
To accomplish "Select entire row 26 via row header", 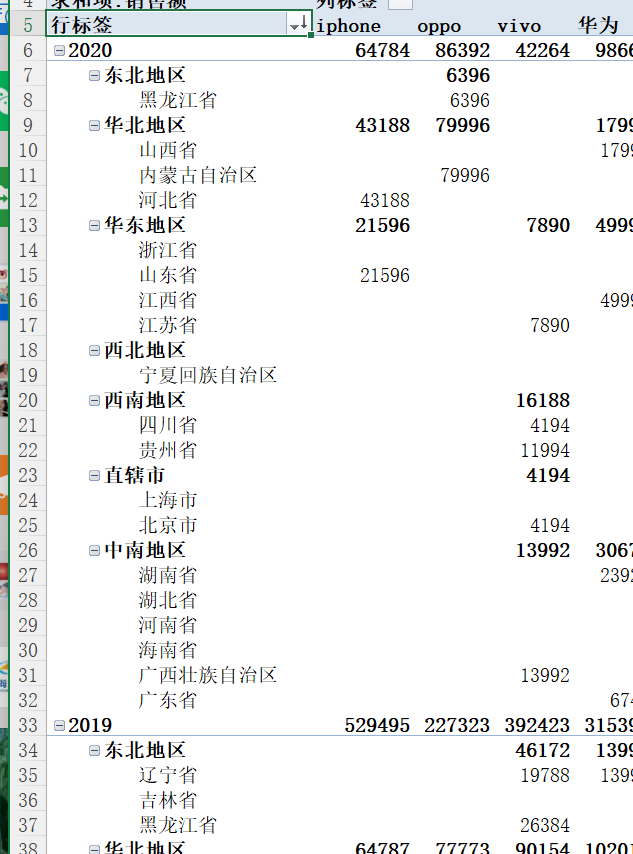I will coord(28,551).
